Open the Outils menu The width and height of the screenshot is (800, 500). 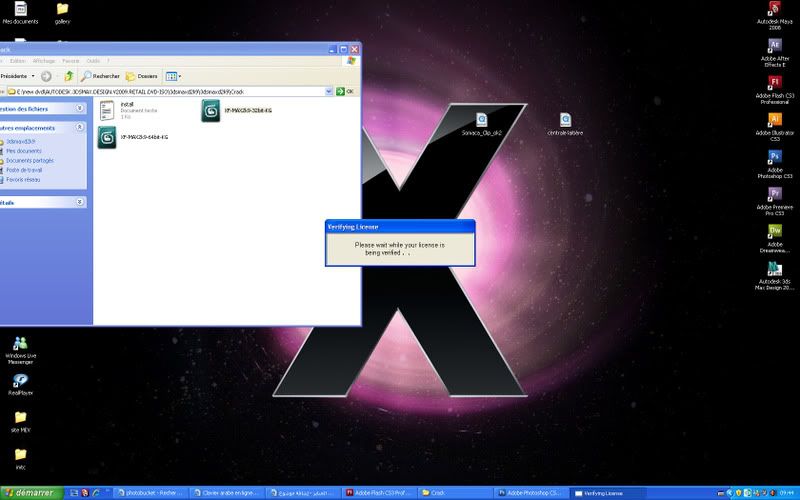click(93, 61)
